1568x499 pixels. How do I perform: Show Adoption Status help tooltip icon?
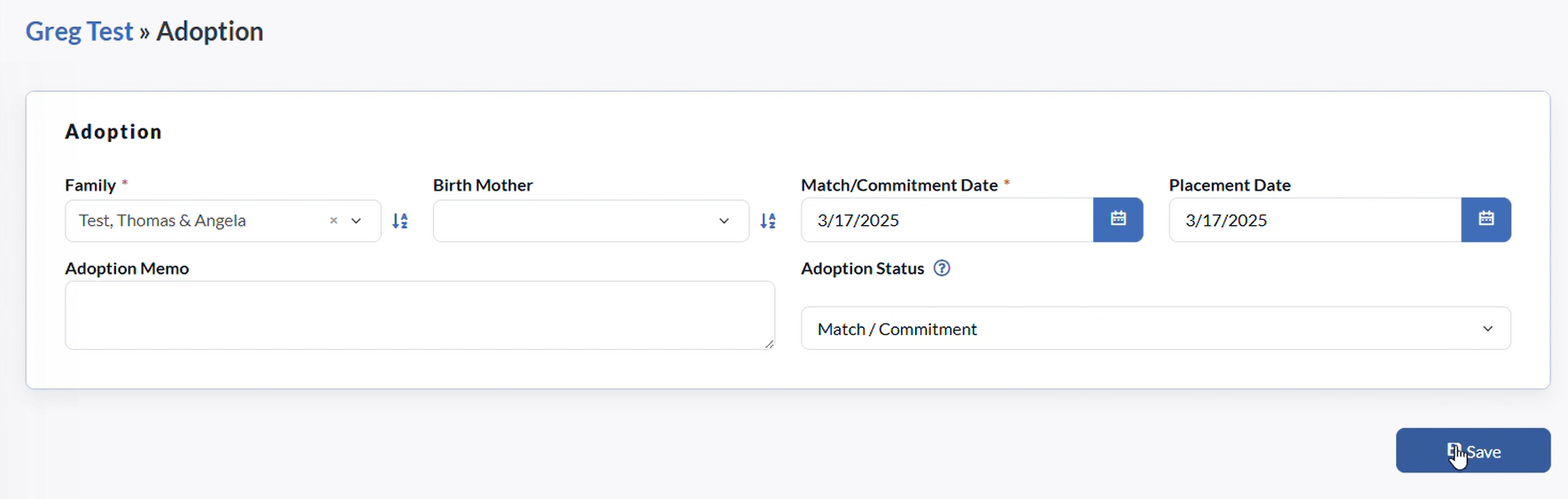(x=942, y=269)
